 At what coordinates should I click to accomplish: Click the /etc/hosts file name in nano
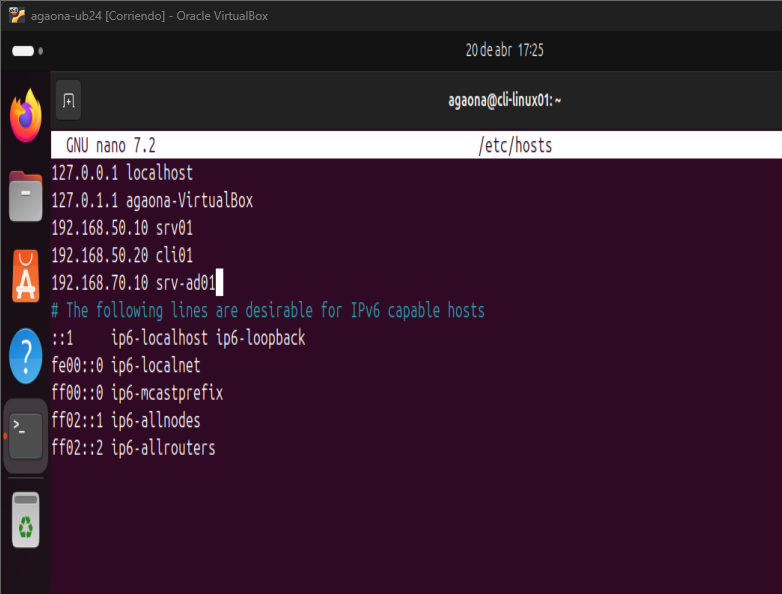coord(515,146)
